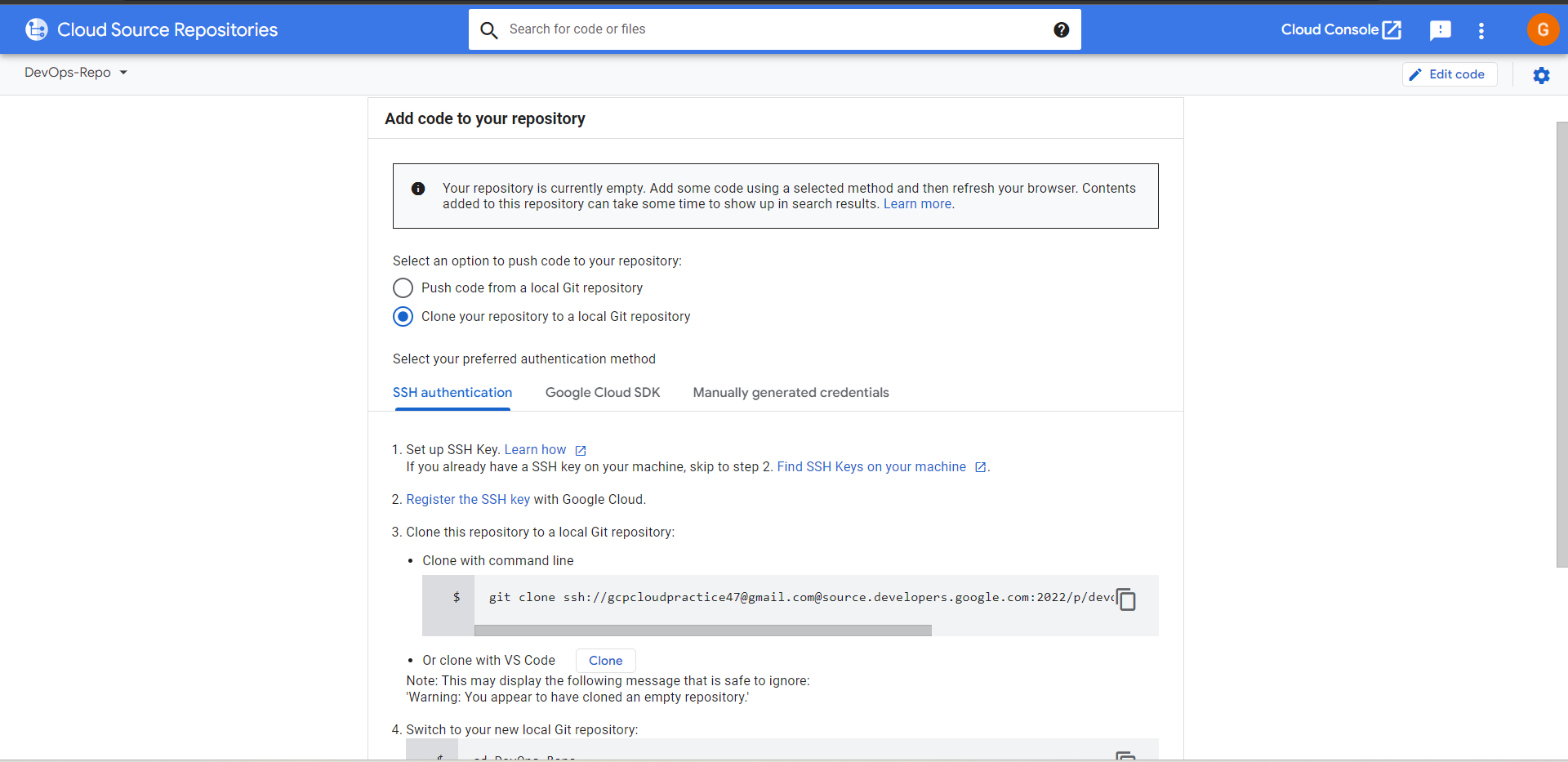
Task: Click the Cloud Source Repositories title text
Action: point(167,29)
